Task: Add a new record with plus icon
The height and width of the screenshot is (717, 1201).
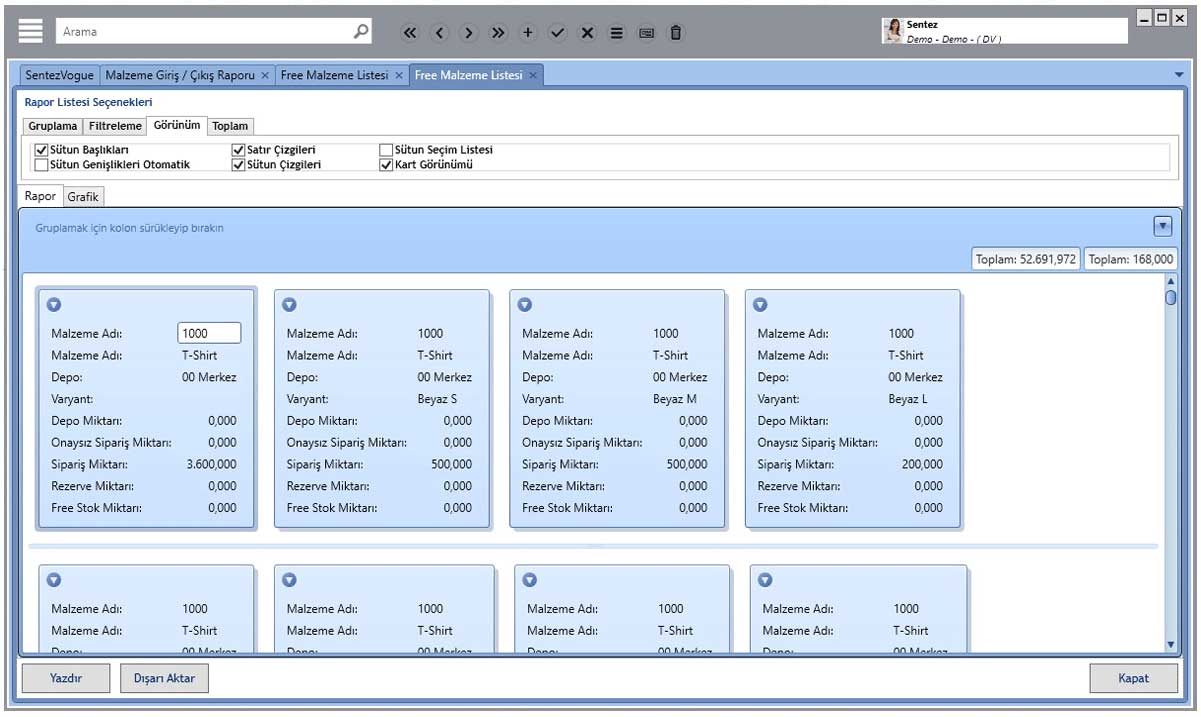Action: (x=528, y=32)
